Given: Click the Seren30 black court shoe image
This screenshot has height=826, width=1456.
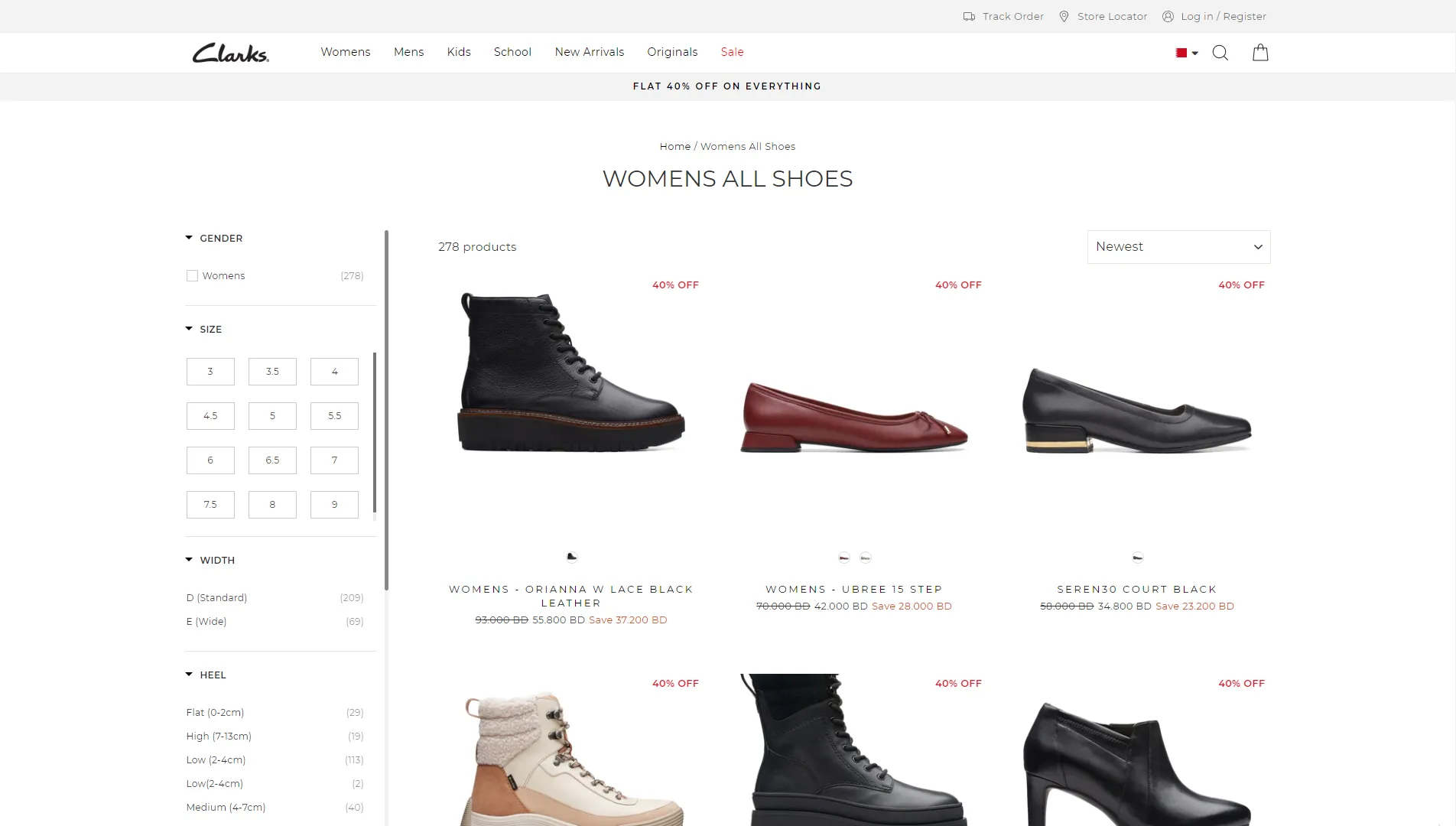Looking at the screenshot, I should (x=1137, y=411).
